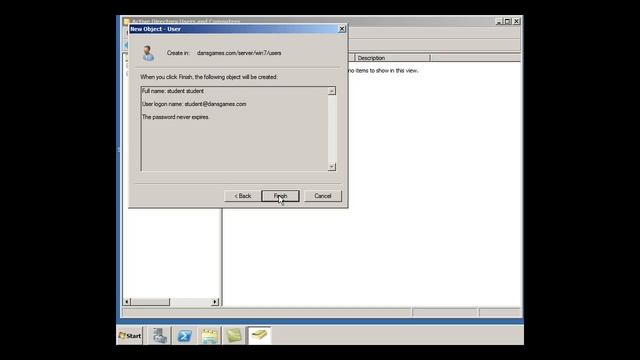
Task: Click the 'no items to show in this view' text
Action: pyautogui.click(x=383, y=71)
